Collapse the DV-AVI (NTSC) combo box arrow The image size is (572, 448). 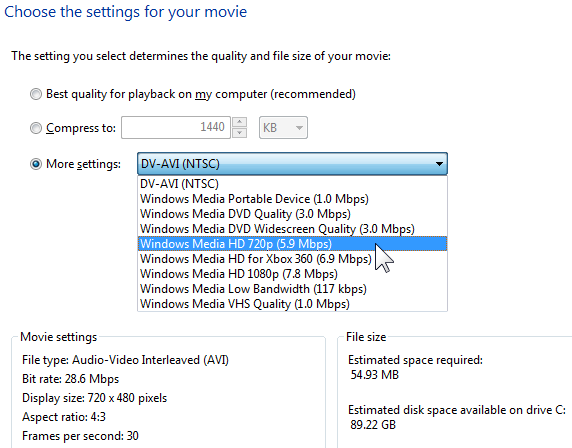pyautogui.click(x=439, y=164)
